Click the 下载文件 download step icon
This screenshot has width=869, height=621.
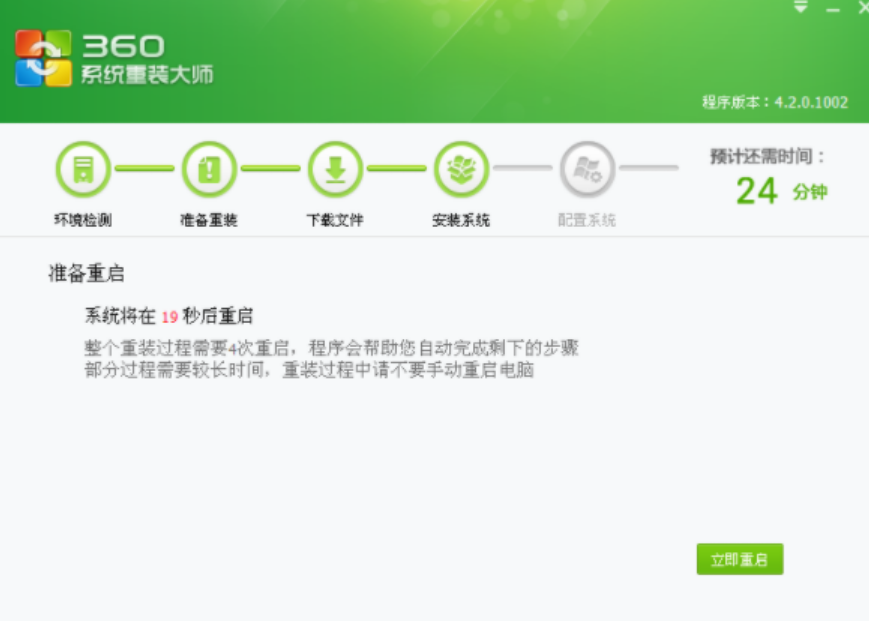335,169
